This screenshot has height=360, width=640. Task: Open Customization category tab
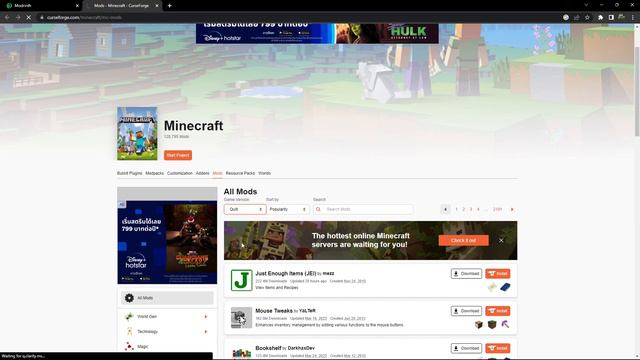click(180, 173)
